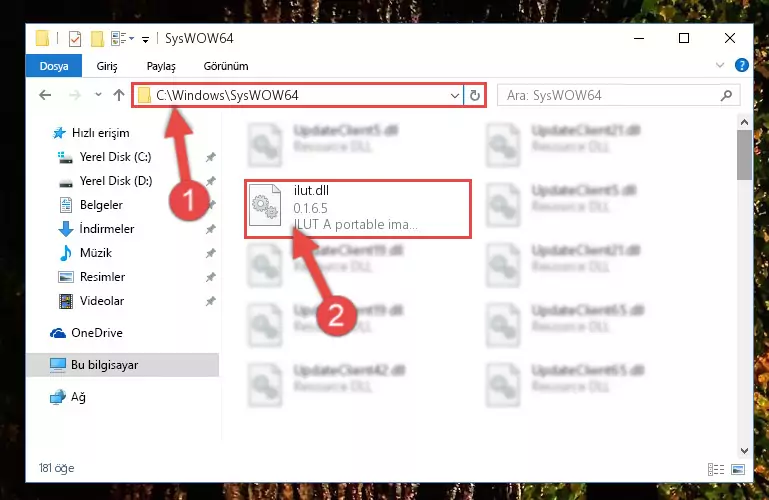Maximize the SysWOW64 window
Image resolution: width=769 pixels, height=500 pixels.
[x=684, y=38]
